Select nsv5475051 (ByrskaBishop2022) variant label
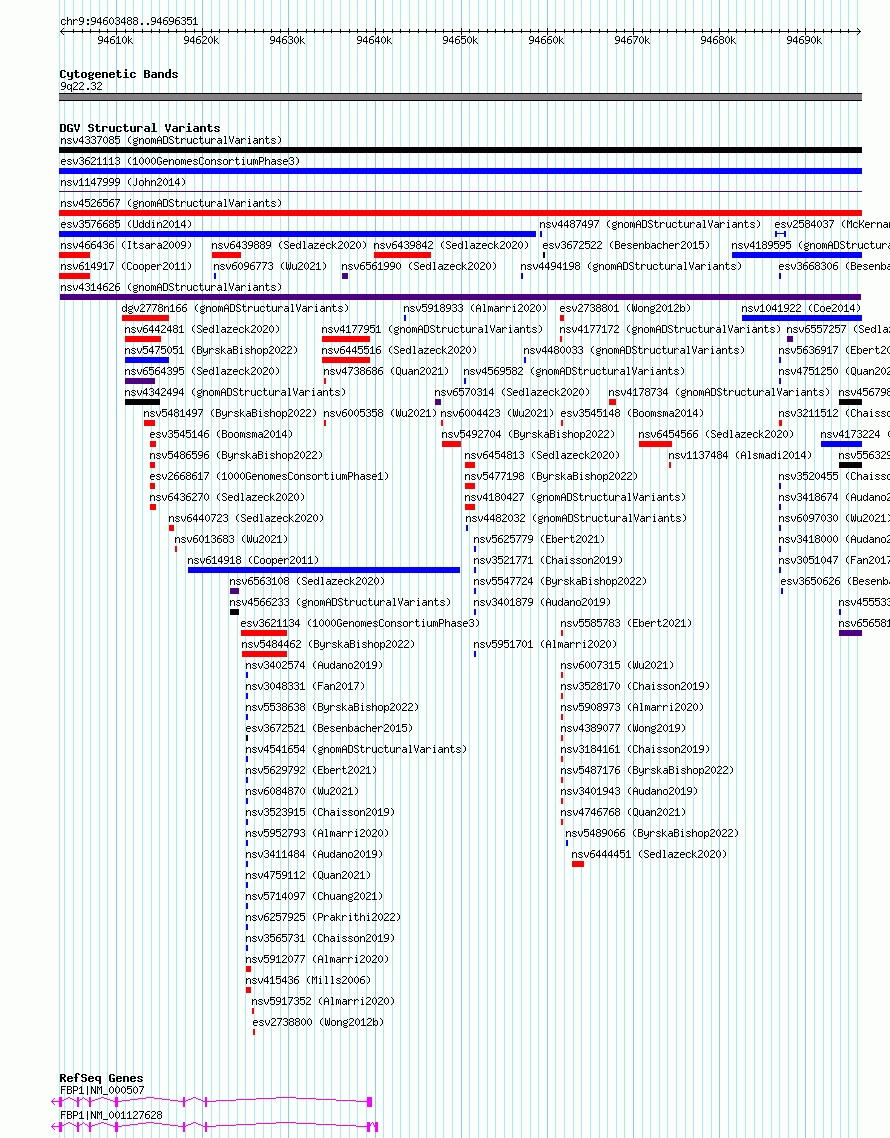Viewport: 890px width, 1138px height. coord(211,351)
